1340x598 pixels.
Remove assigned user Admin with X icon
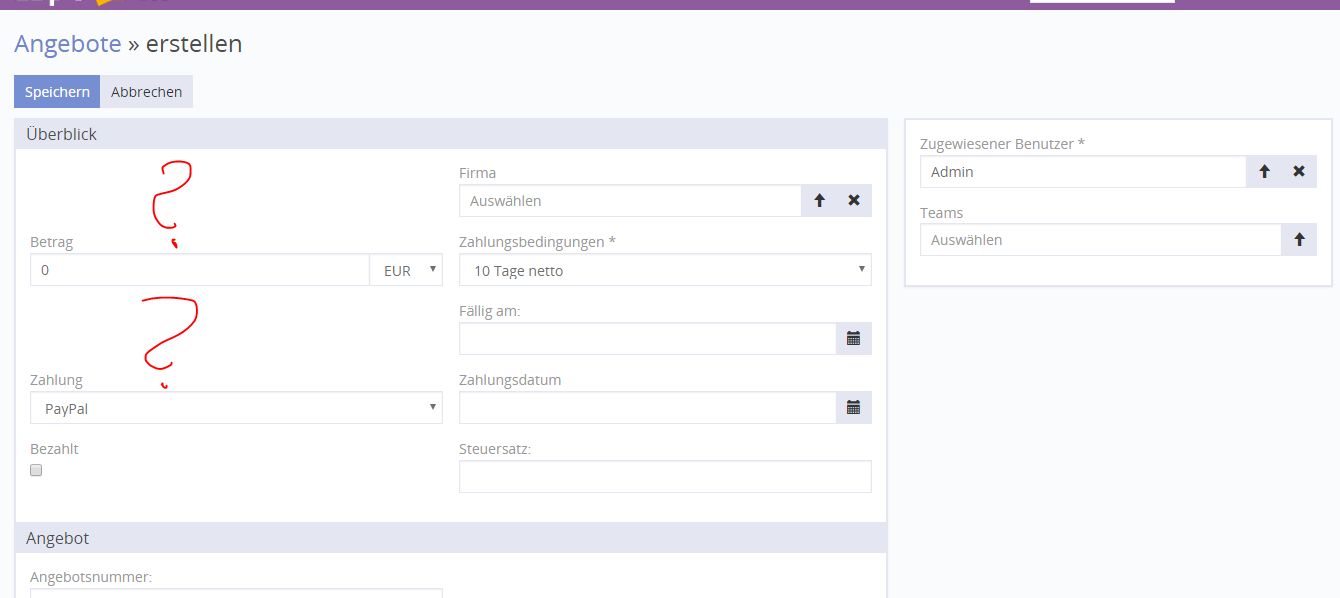1299,172
